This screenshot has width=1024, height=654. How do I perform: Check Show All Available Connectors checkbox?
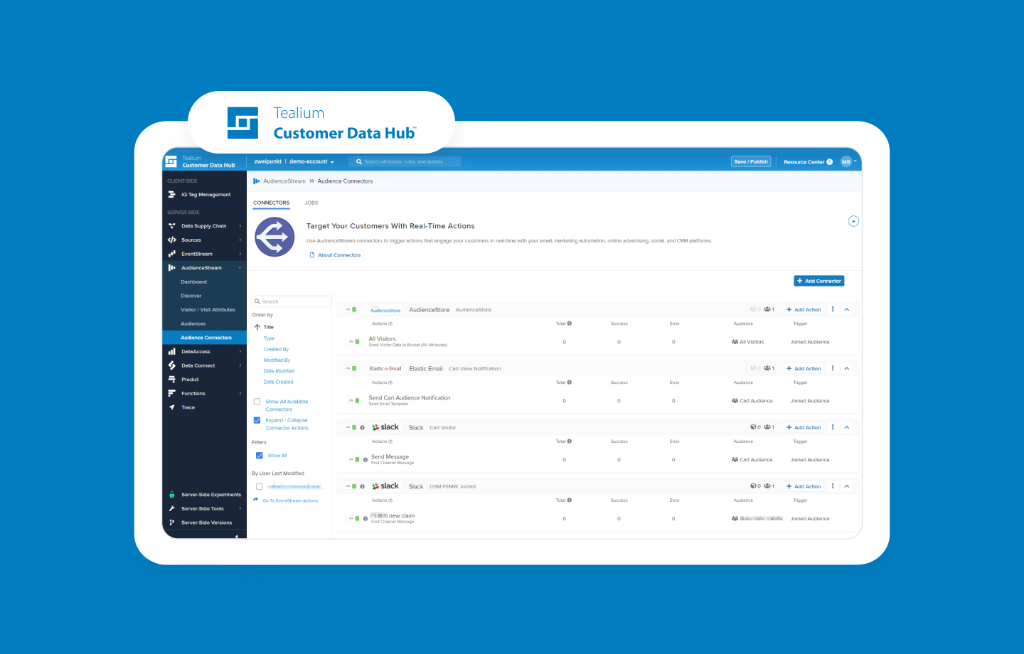click(x=257, y=402)
